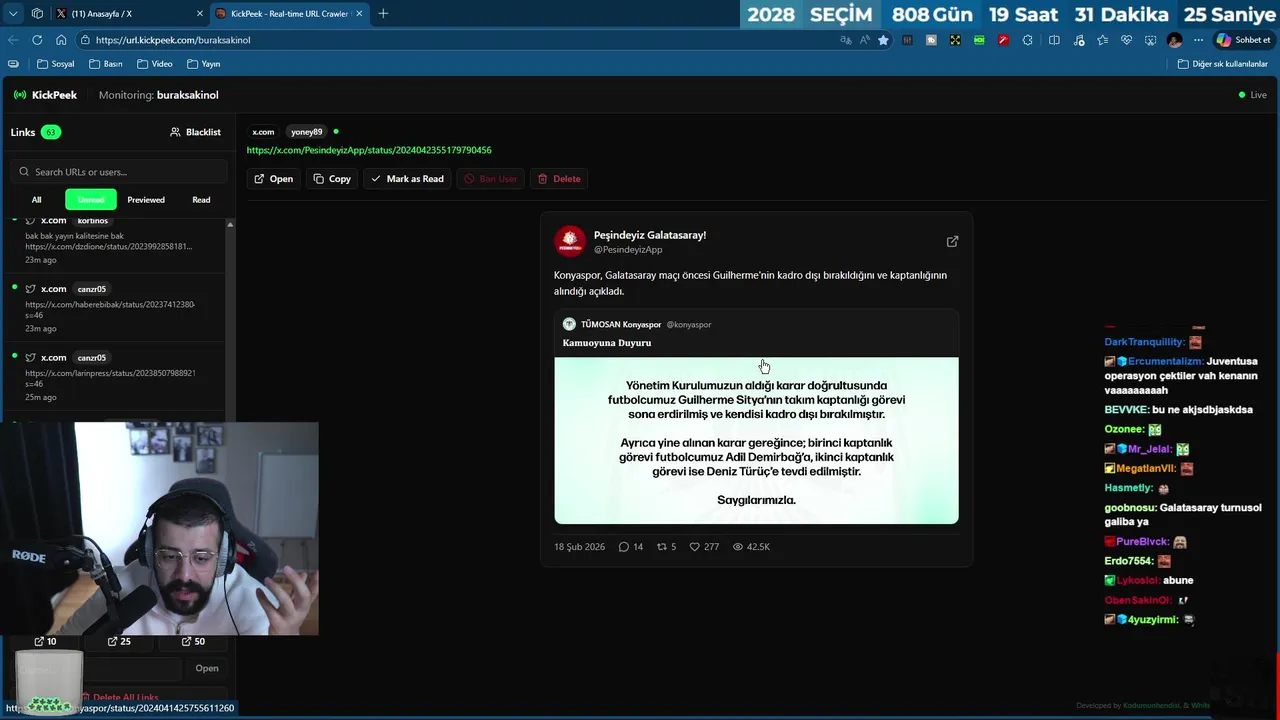The height and width of the screenshot is (720, 1280).
Task: Open the Sosyal bookmarks folder
Action: 56,64
